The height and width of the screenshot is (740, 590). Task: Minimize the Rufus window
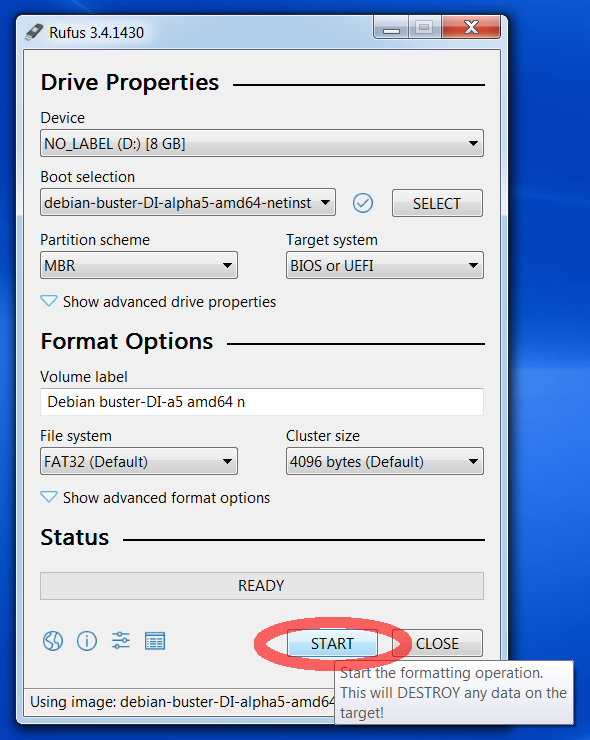pyautogui.click(x=391, y=28)
